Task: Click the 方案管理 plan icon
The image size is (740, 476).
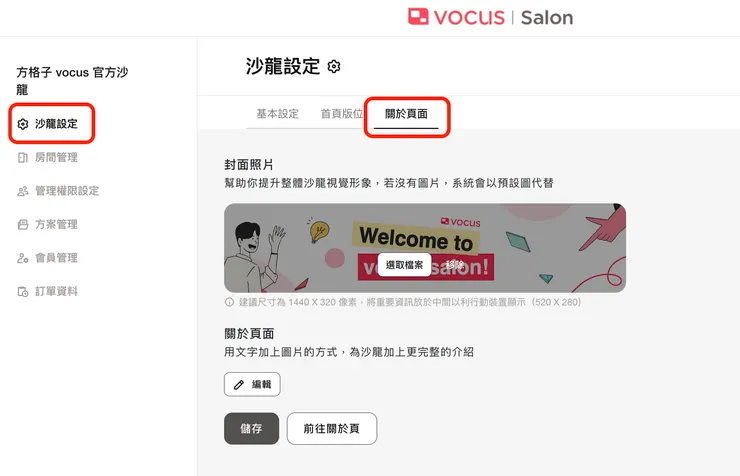Action: [x=23, y=225]
